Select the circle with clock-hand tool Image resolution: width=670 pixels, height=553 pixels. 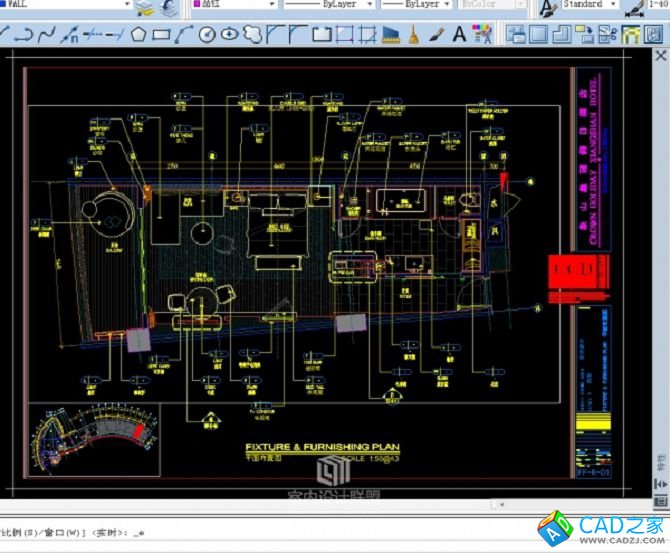(208, 35)
